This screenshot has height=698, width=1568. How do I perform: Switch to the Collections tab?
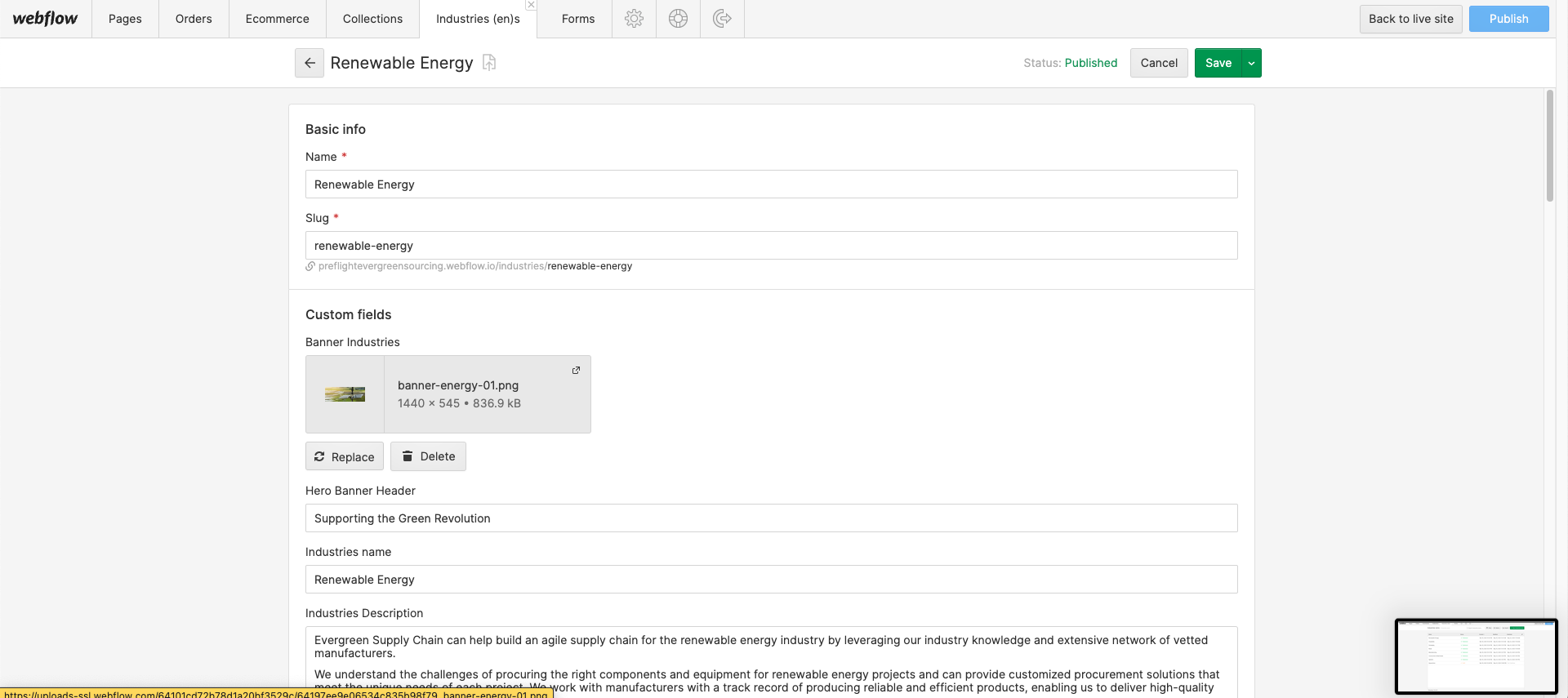coord(372,19)
